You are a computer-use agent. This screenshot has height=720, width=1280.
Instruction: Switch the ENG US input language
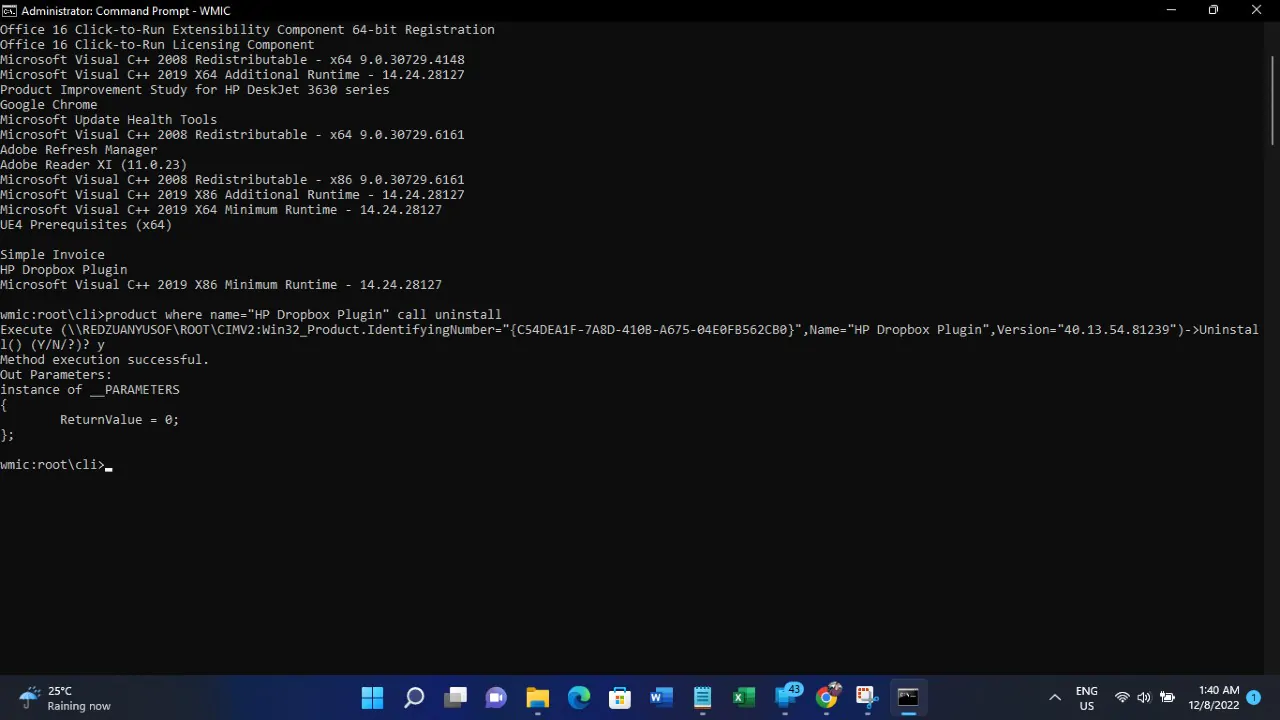pos(1086,698)
